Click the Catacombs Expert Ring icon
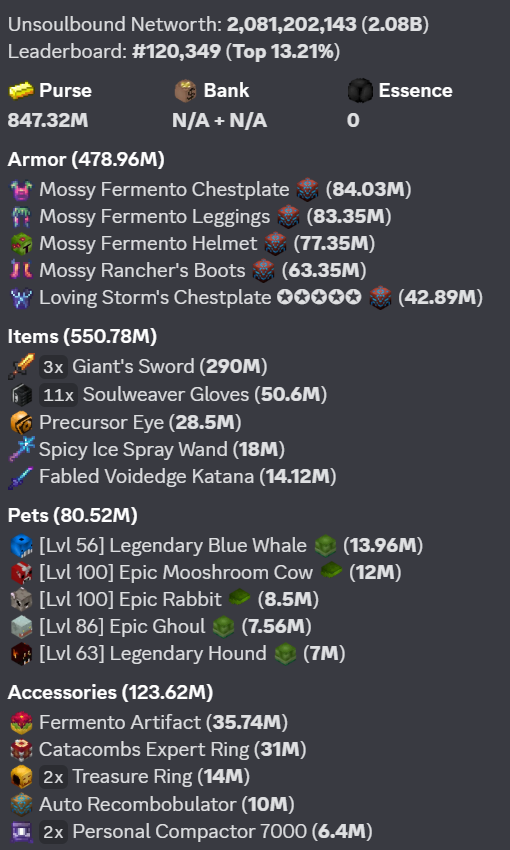 22,750
